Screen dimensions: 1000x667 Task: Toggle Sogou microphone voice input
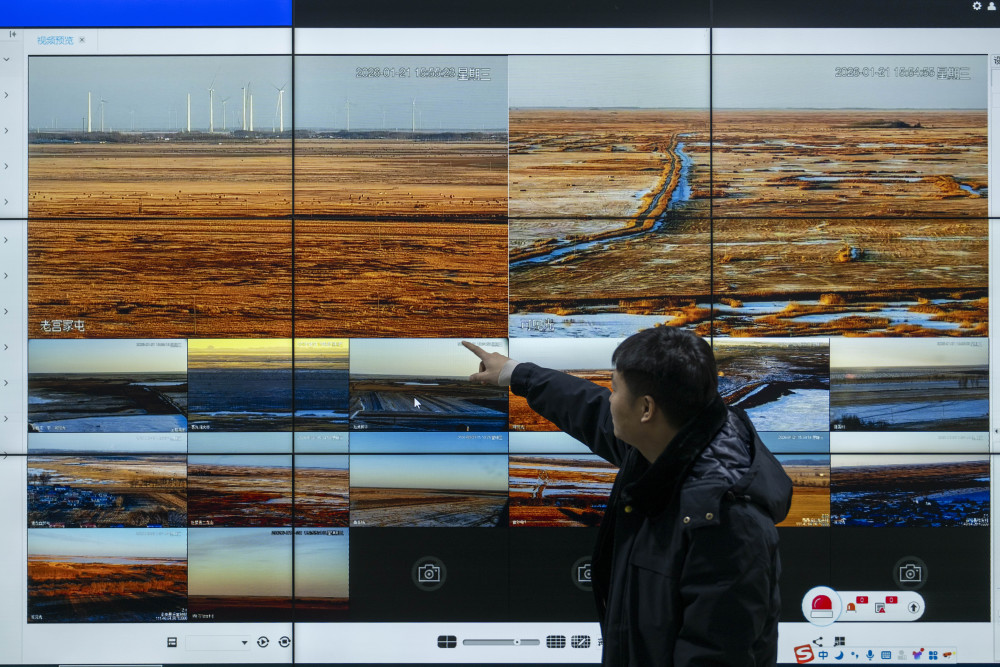pos(870,655)
